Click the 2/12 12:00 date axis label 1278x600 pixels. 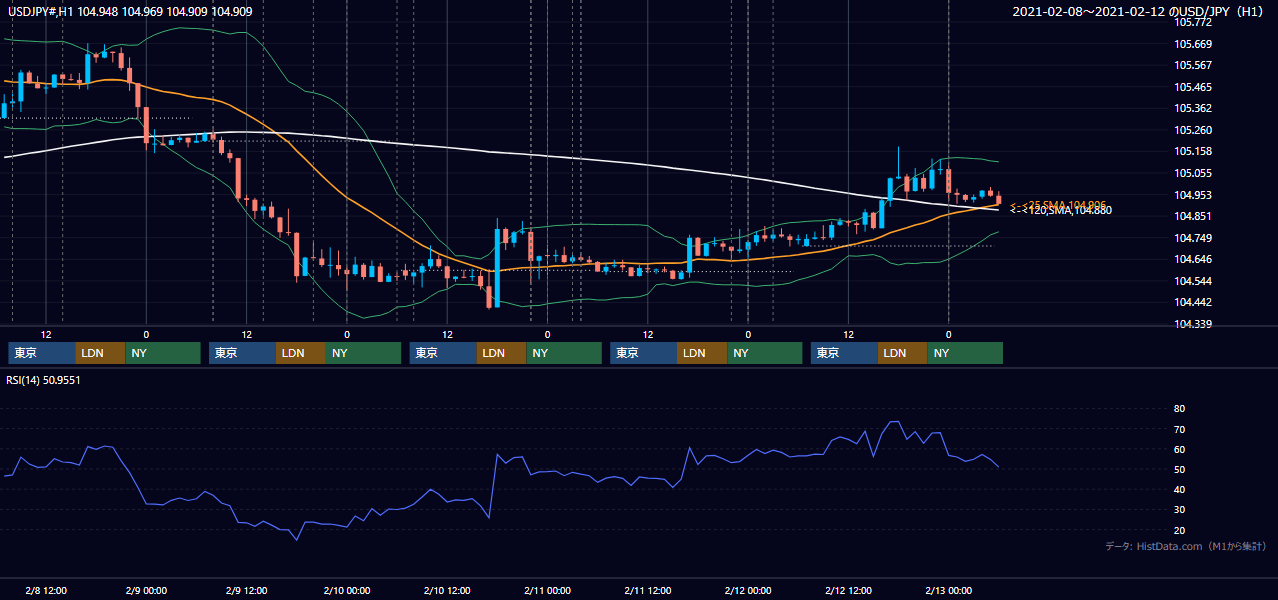848,590
